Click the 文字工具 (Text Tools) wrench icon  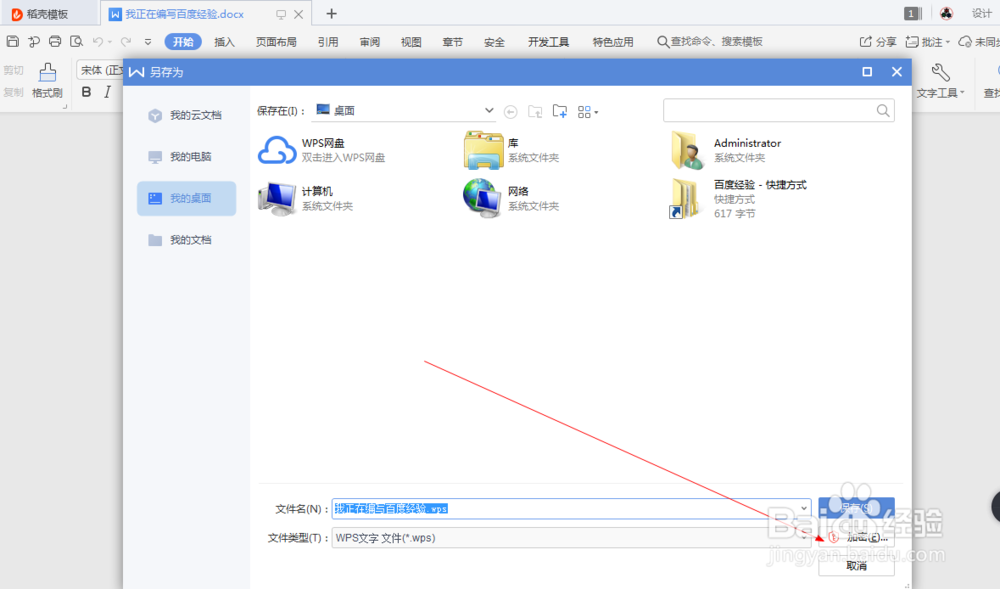940,72
